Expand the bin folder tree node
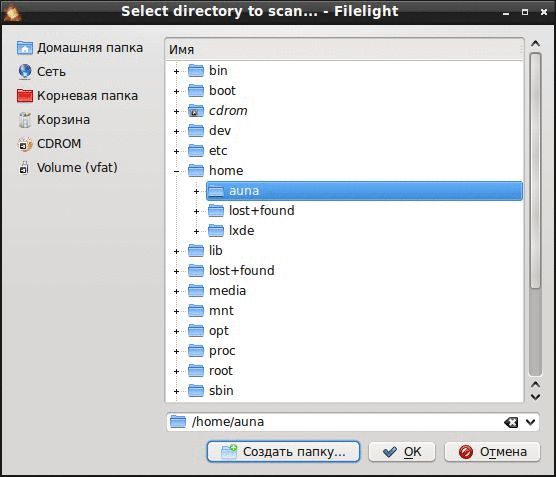The image size is (556, 477). (x=176, y=71)
